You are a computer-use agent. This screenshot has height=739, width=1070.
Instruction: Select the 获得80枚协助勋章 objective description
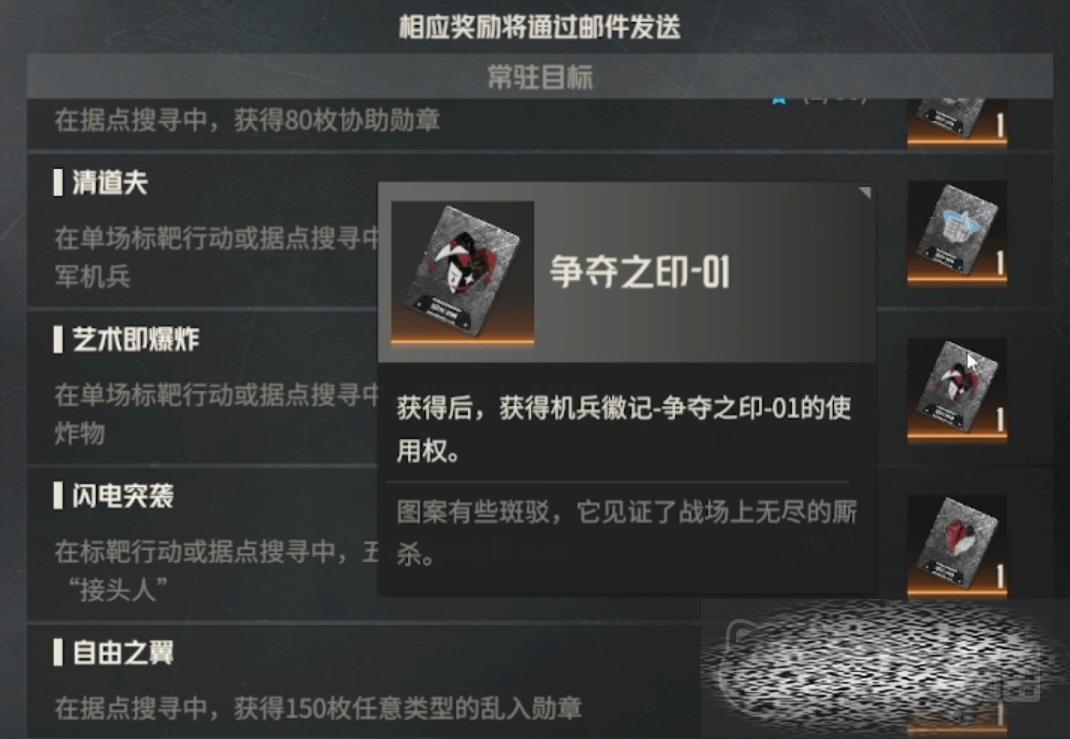tap(247, 121)
